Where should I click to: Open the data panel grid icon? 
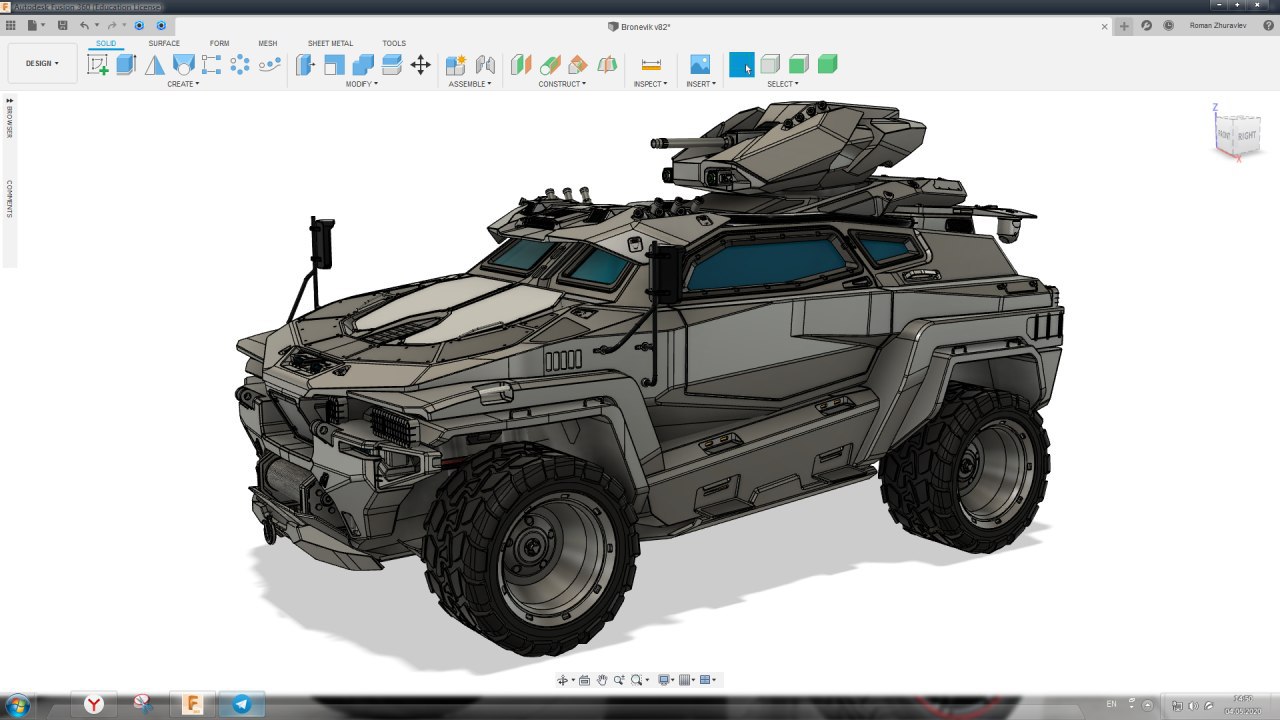[x=11, y=25]
